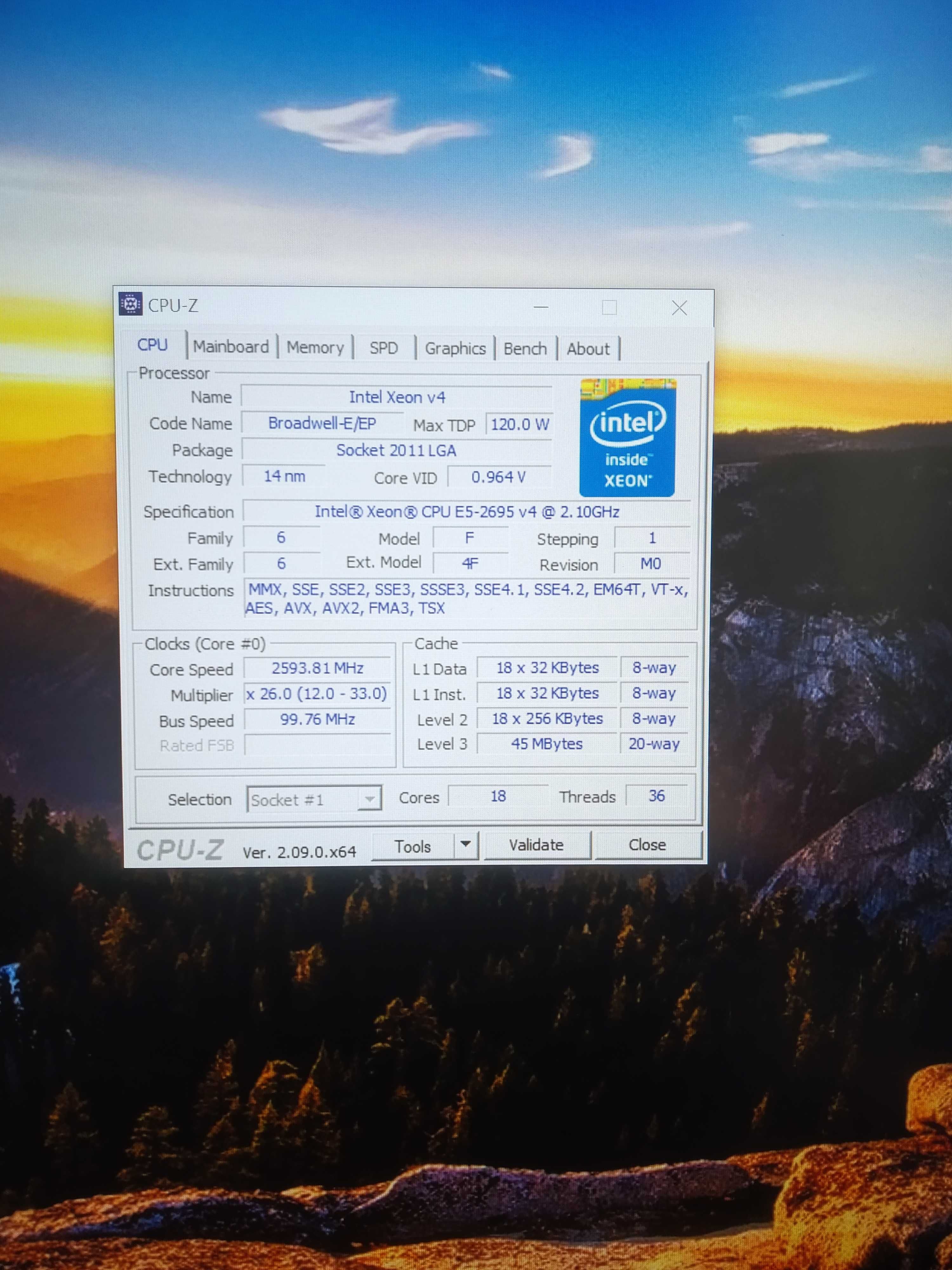Click the Tools button
Image resolution: width=952 pixels, height=1270 pixels.
(x=413, y=846)
